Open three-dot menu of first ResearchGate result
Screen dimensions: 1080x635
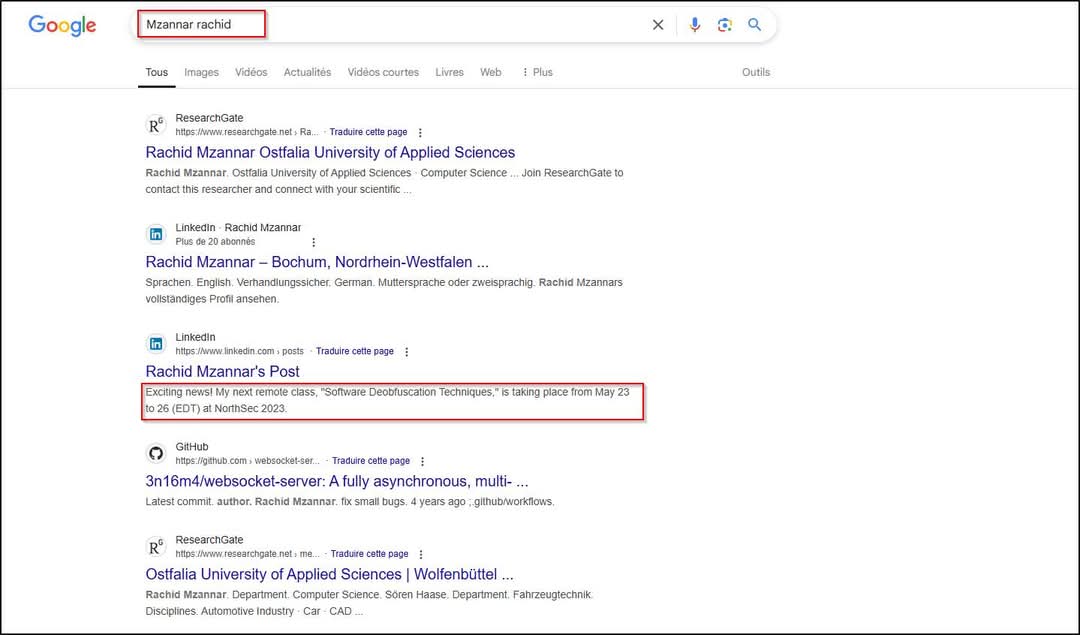(420, 133)
